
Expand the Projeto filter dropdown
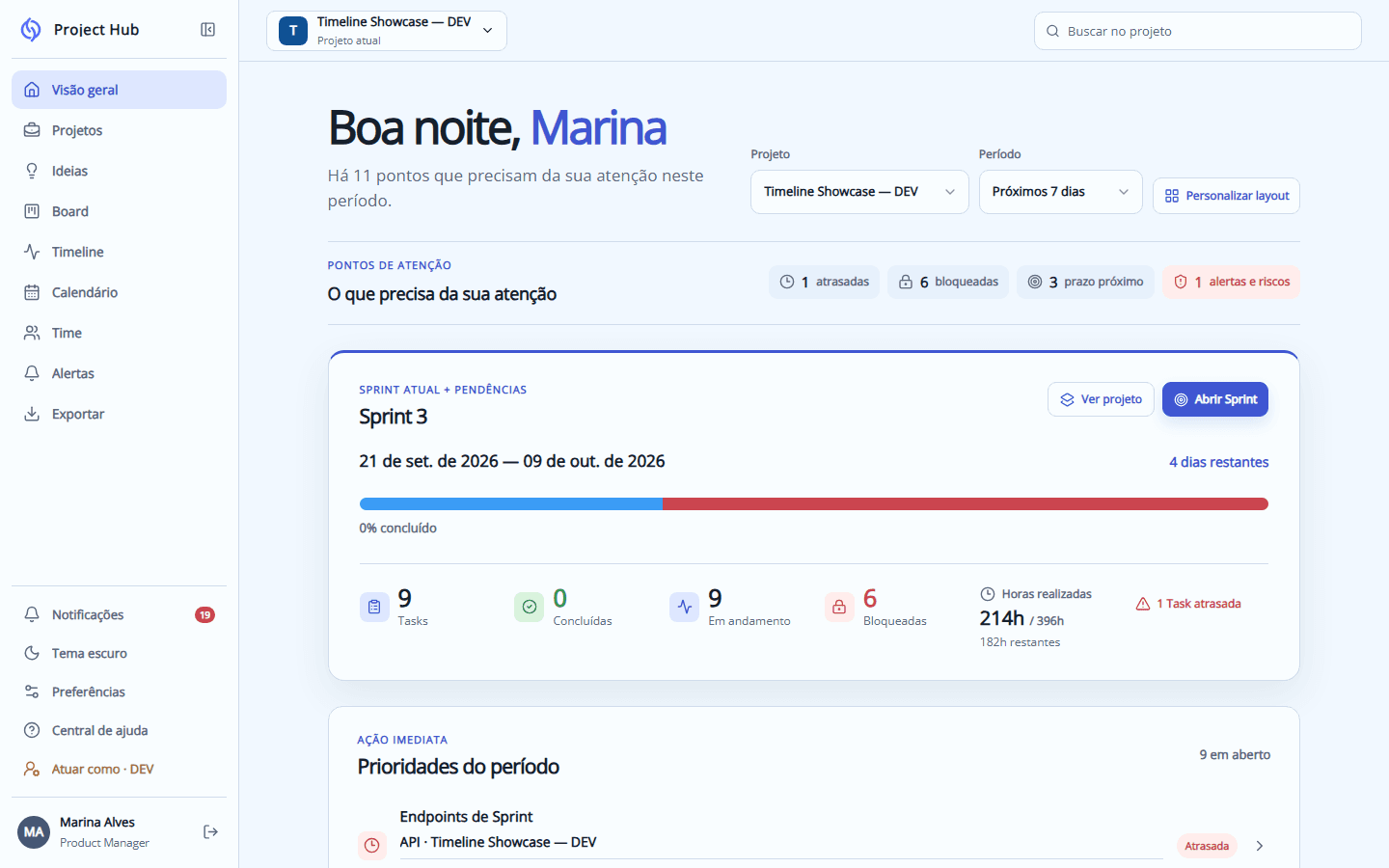coord(859,192)
